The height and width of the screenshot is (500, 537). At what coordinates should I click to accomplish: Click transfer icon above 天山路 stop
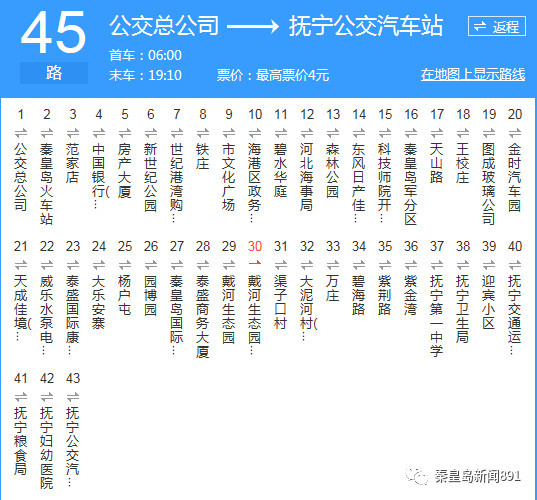437,133
